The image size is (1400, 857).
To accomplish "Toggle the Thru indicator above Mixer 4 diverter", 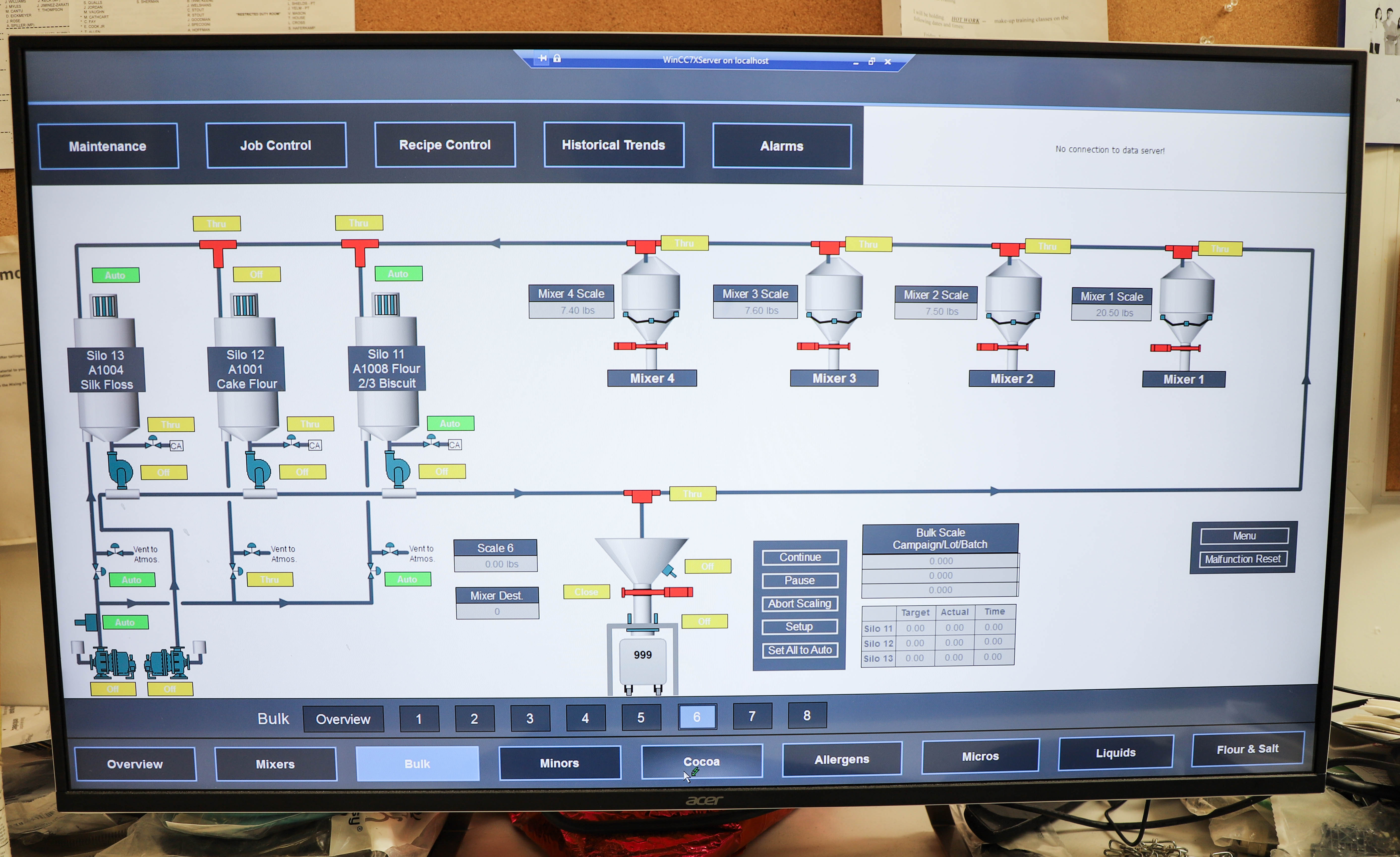I will pyautogui.click(x=684, y=243).
